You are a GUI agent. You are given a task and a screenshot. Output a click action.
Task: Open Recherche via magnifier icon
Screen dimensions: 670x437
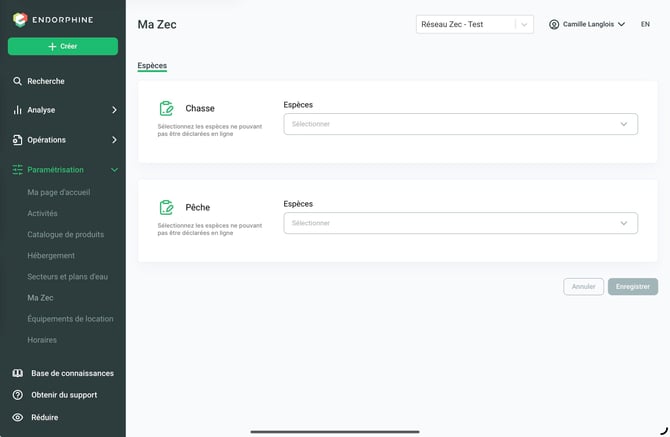pos(17,81)
